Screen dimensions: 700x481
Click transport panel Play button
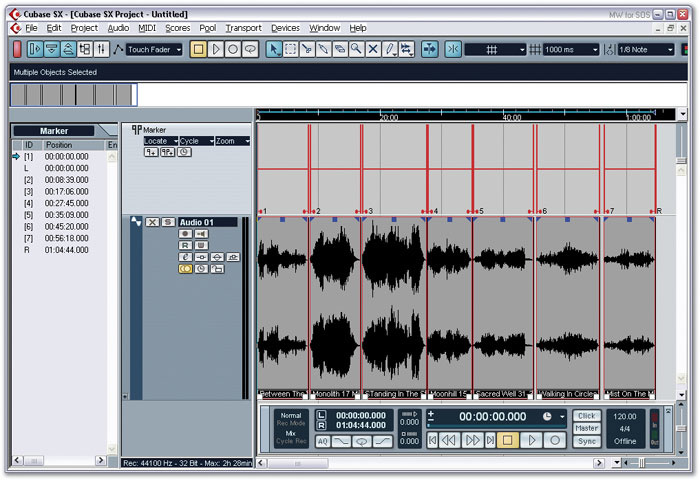(531, 440)
